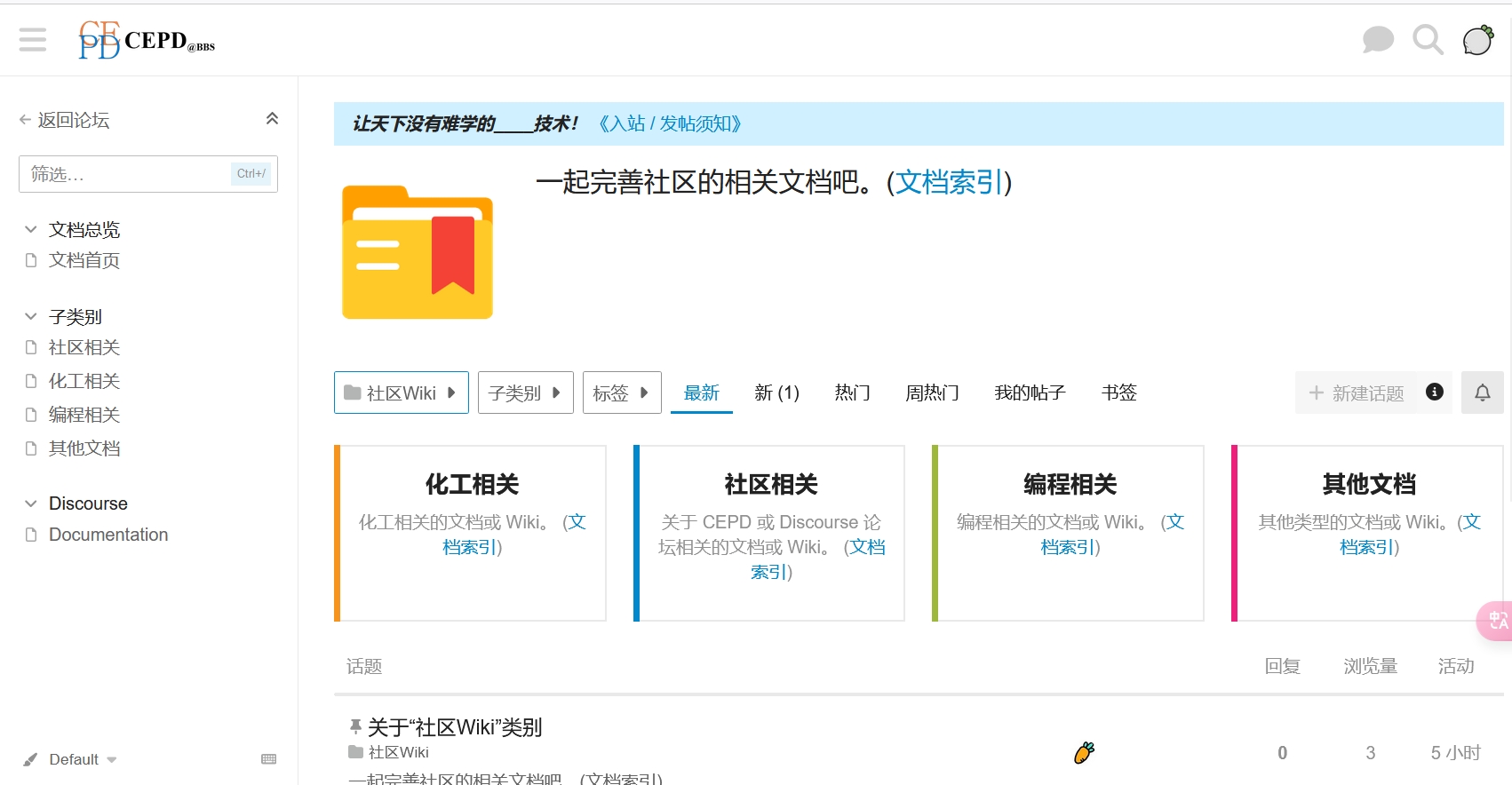Select the 最新 tab
Screen dimensions: 1512x785
(701, 392)
